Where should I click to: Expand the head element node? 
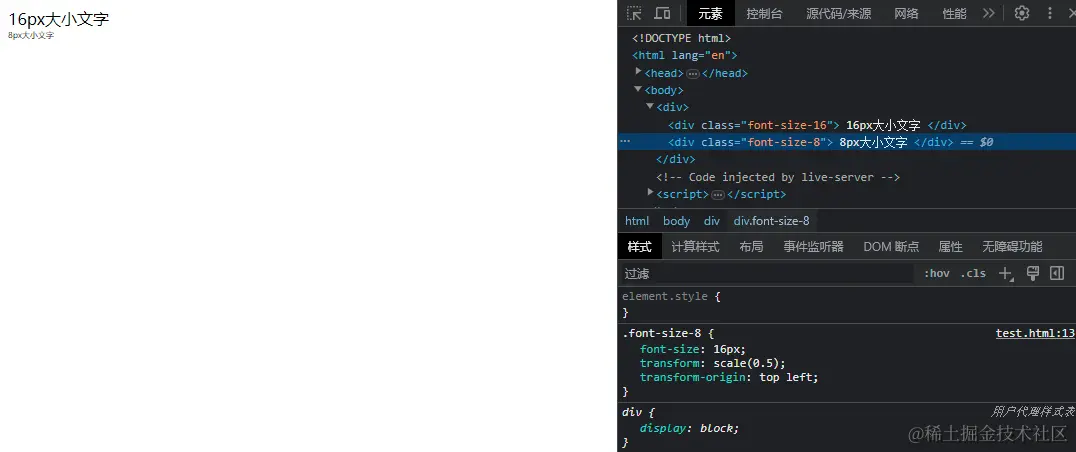pos(639,71)
